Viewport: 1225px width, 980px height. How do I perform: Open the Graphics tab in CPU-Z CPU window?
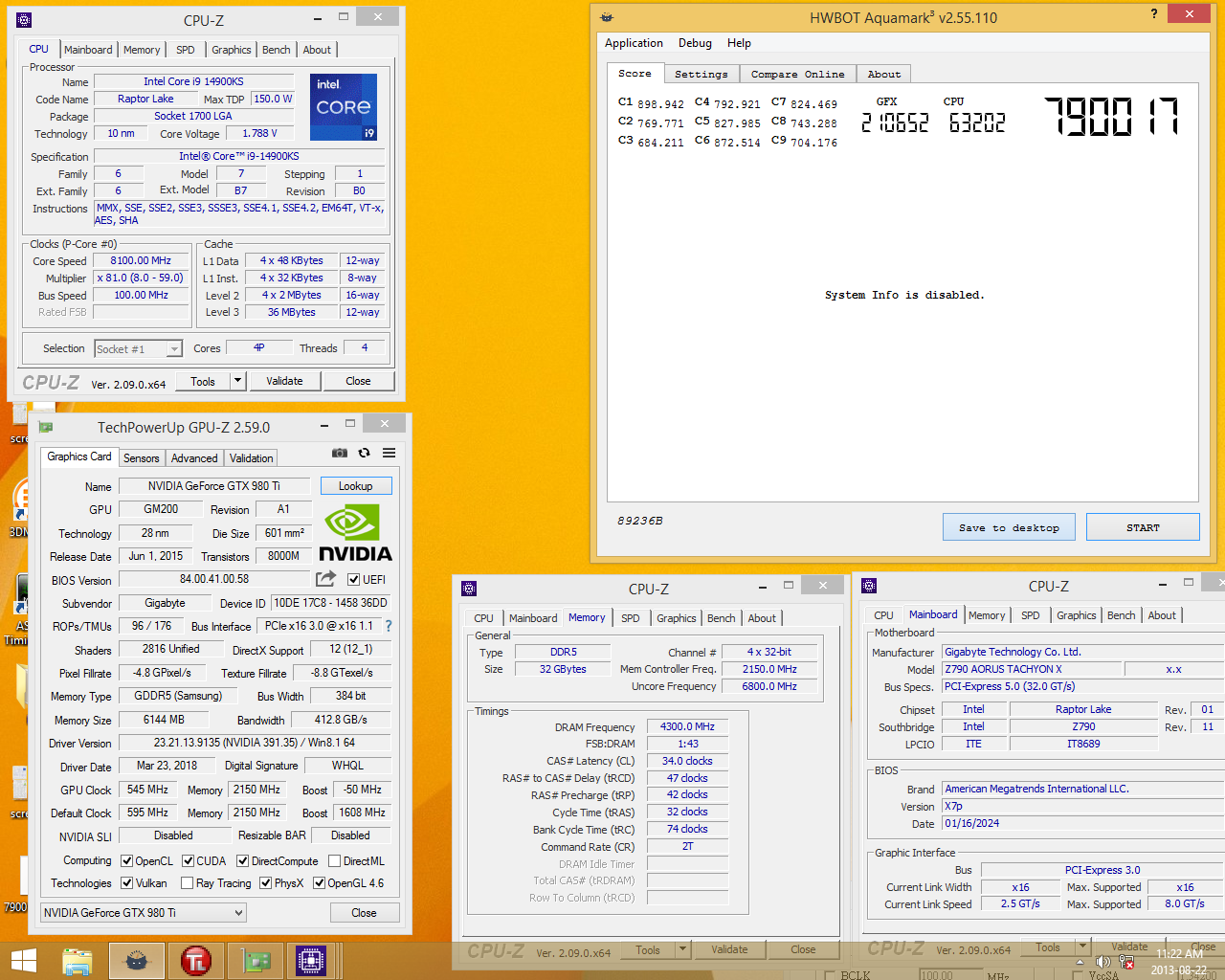(232, 50)
